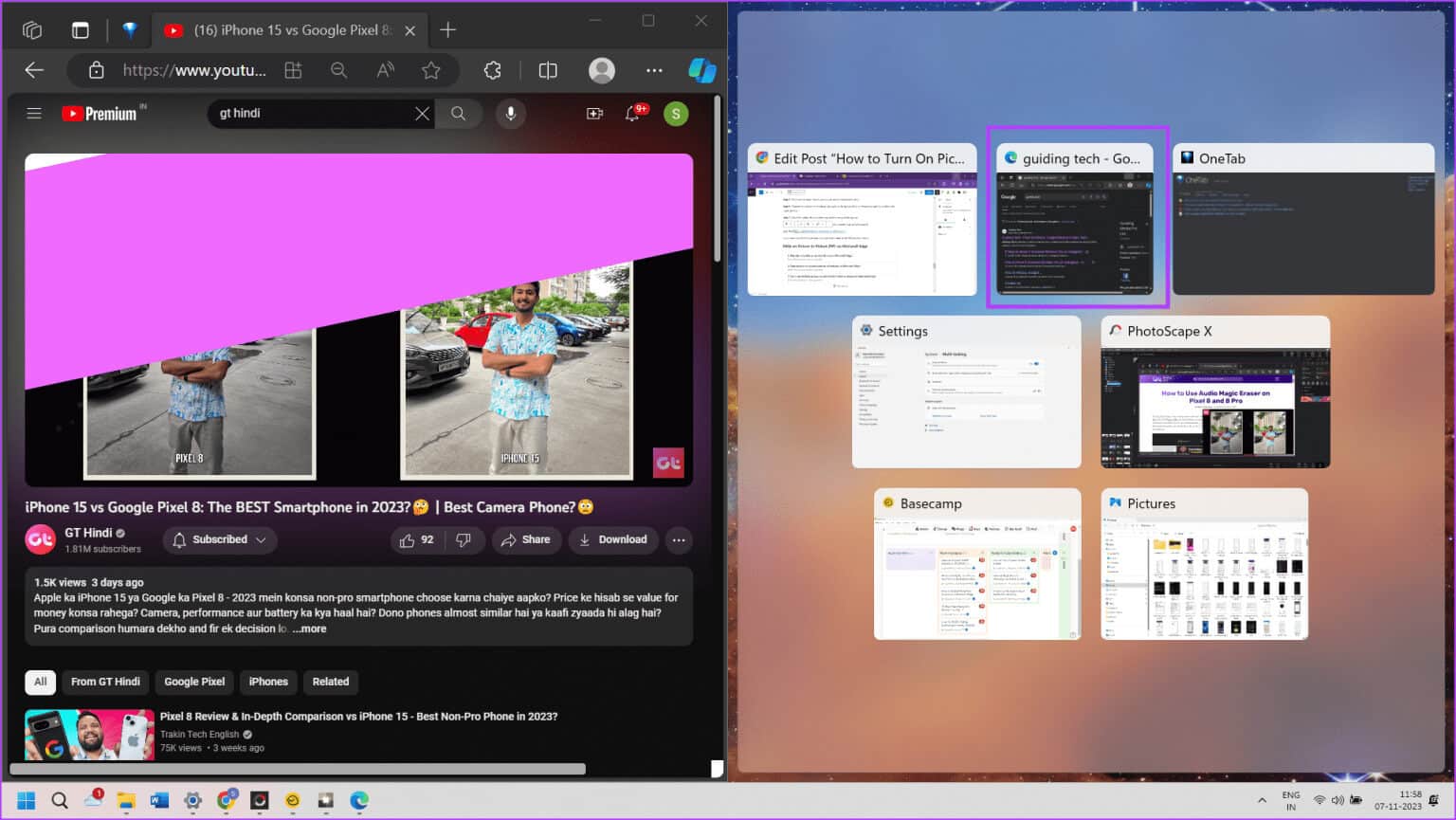Viewport: 1456px width, 820px height.
Task: Clear the YouTube search text
Action: [x=422, y=114]
